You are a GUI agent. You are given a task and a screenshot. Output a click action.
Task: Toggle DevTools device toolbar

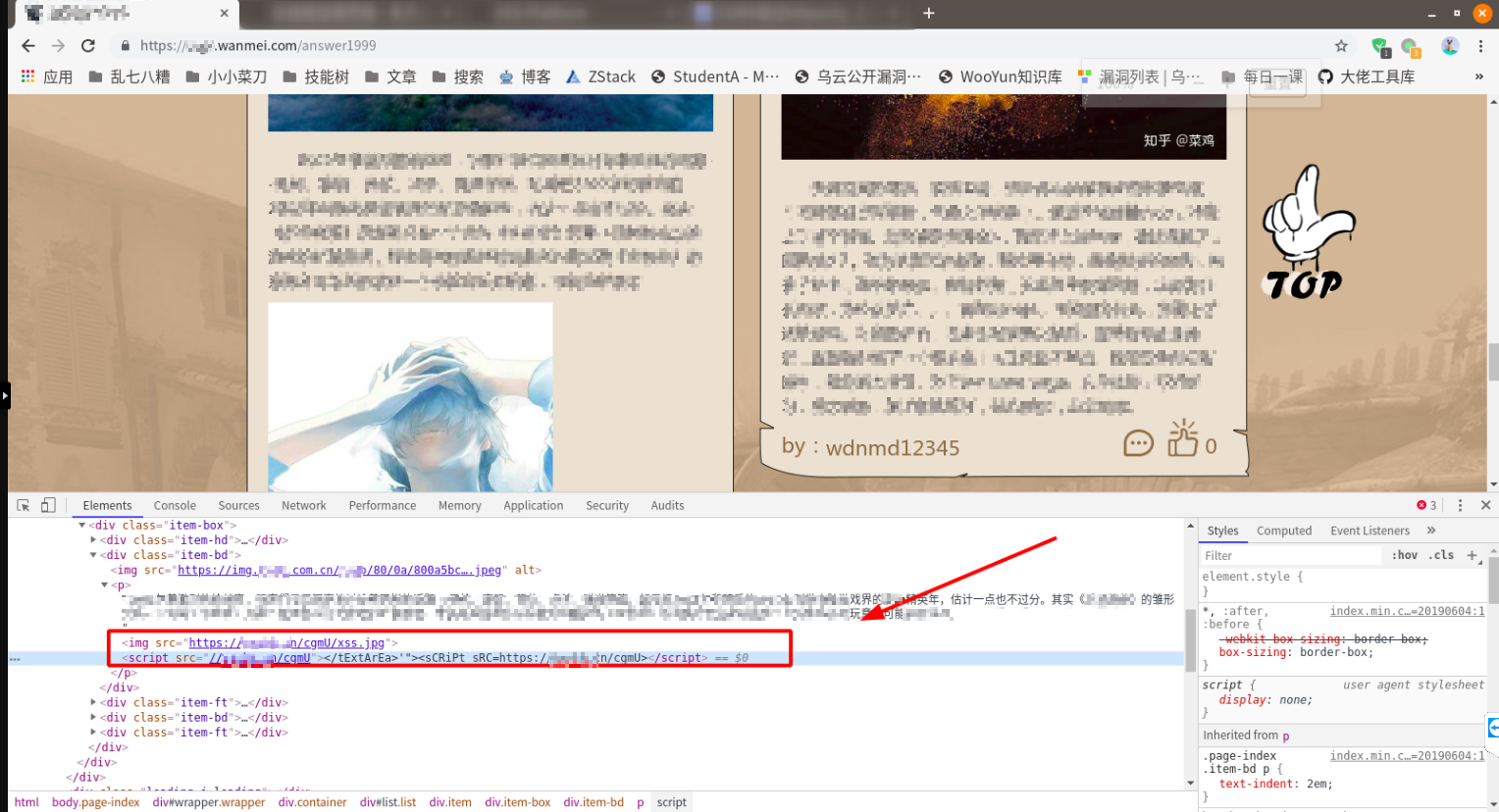click(48, 505)
